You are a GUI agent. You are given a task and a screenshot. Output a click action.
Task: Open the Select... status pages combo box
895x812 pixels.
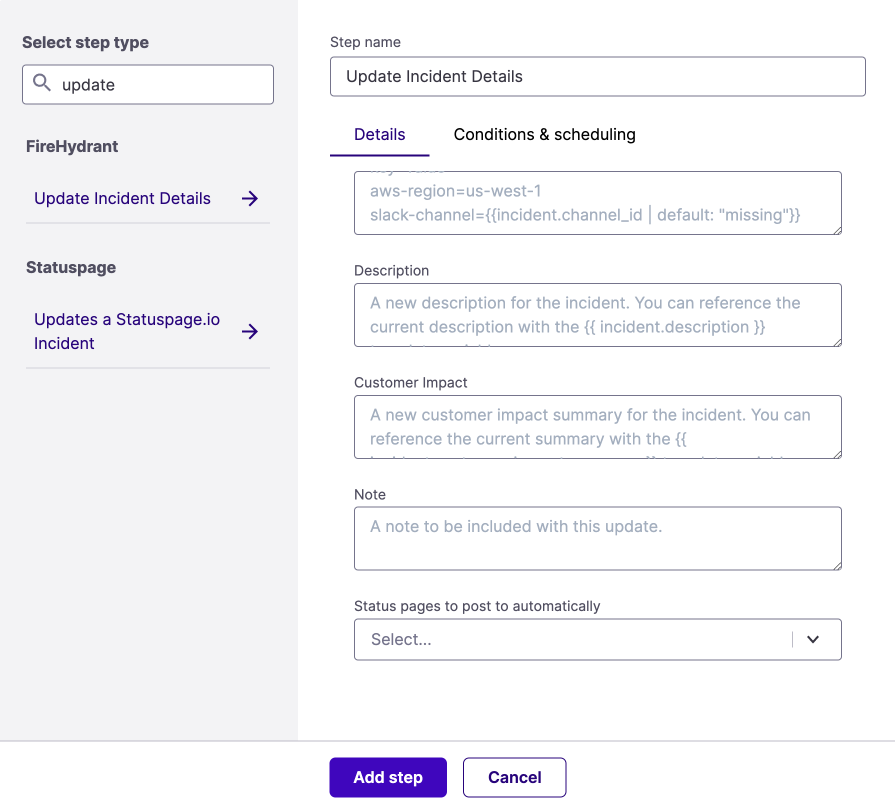click(598, 640)
